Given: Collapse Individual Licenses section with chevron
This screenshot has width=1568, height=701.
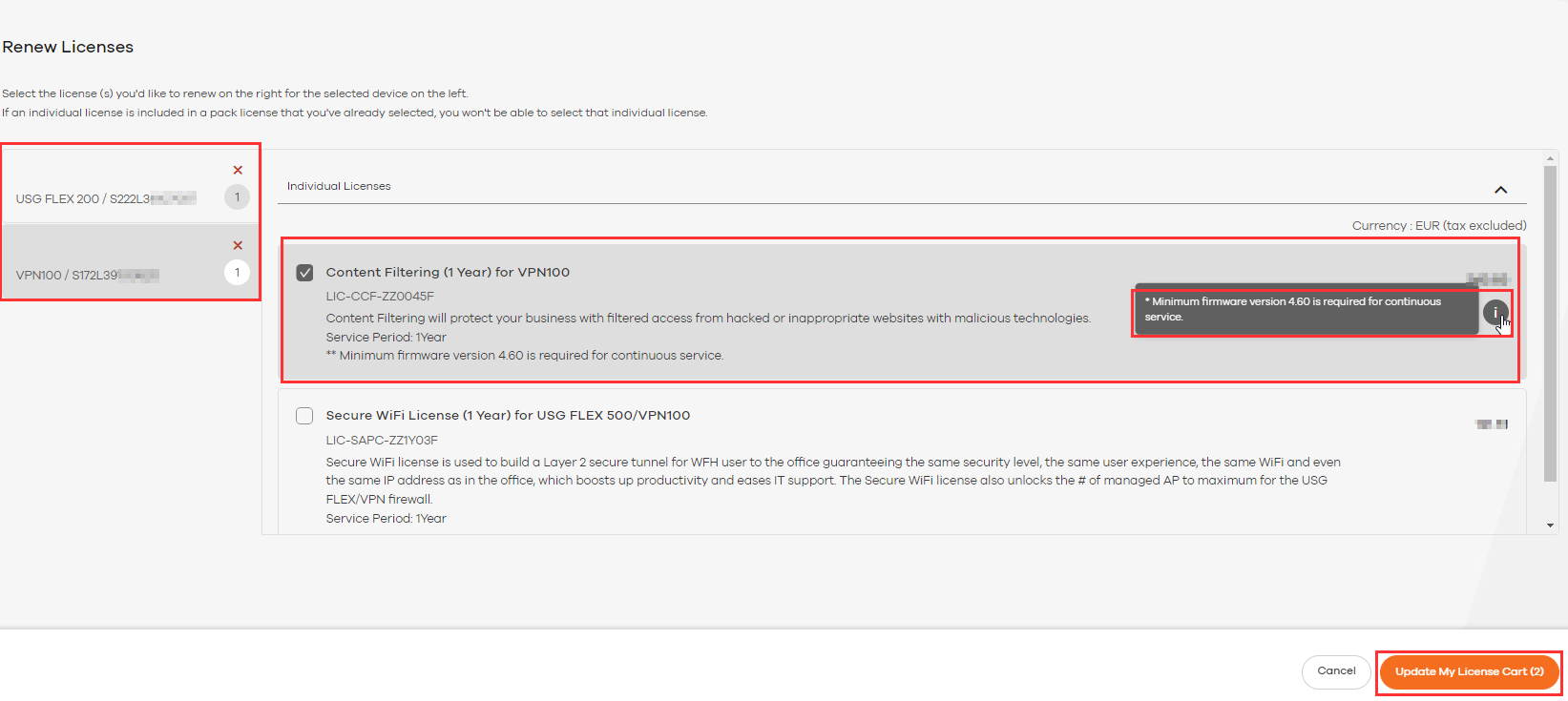Looking at the screenshot, I should click(1500, 189).
